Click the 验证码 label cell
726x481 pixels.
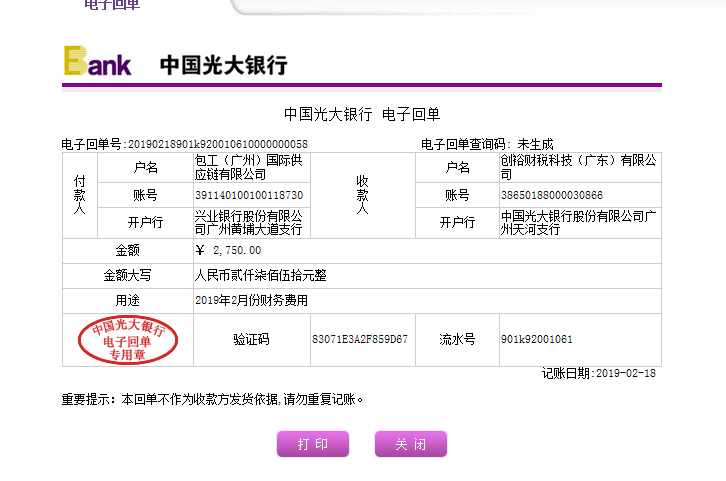(x=251, y=339)
